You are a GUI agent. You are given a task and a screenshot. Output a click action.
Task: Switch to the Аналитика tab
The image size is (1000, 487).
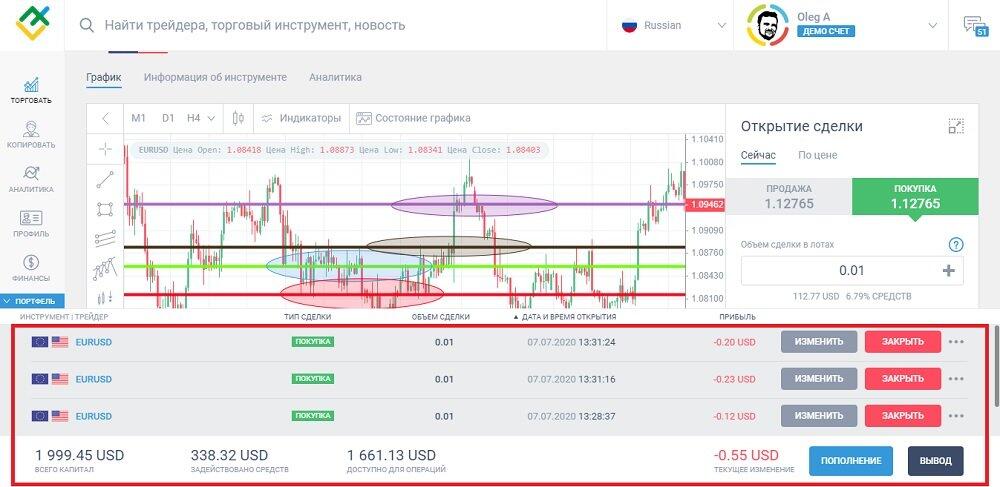point(335,77)
